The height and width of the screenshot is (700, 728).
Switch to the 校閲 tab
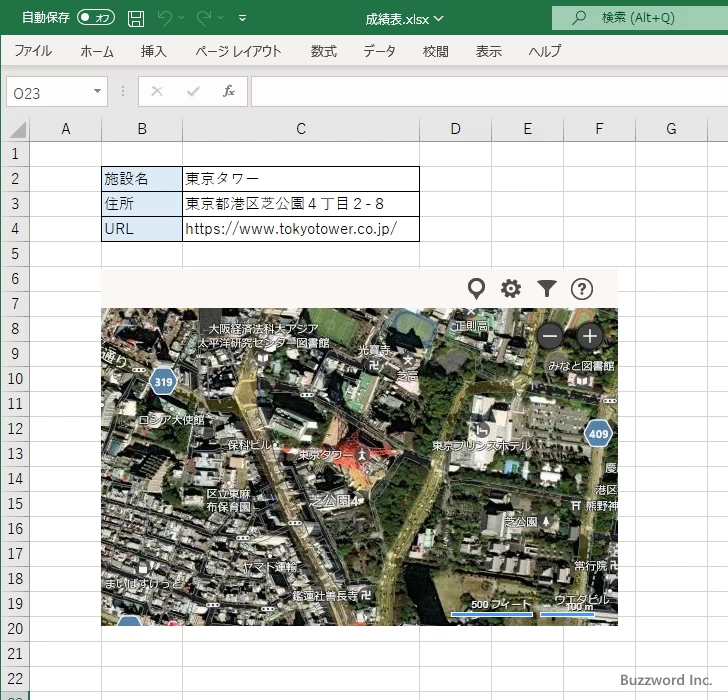[436, 51]
